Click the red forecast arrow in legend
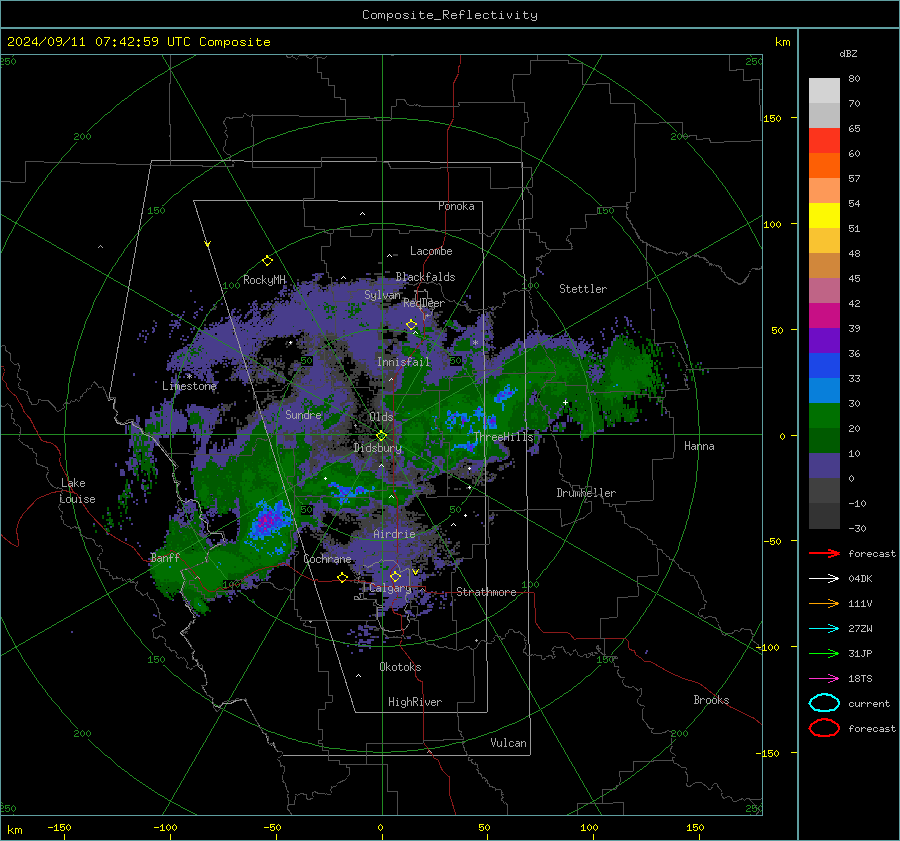The height and width of the screenshot is (841, 900). pyautogui.click(x=824, y=553)
